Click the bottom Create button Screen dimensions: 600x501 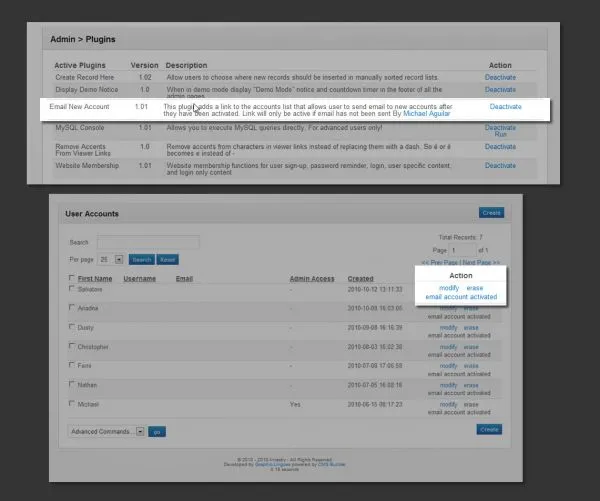coord(489,429)
